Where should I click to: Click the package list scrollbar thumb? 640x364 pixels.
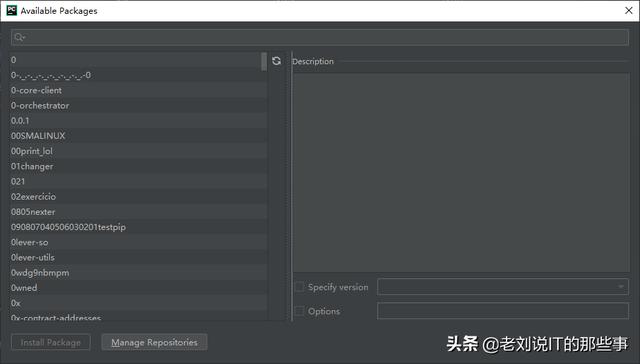[x=264, y=61]
